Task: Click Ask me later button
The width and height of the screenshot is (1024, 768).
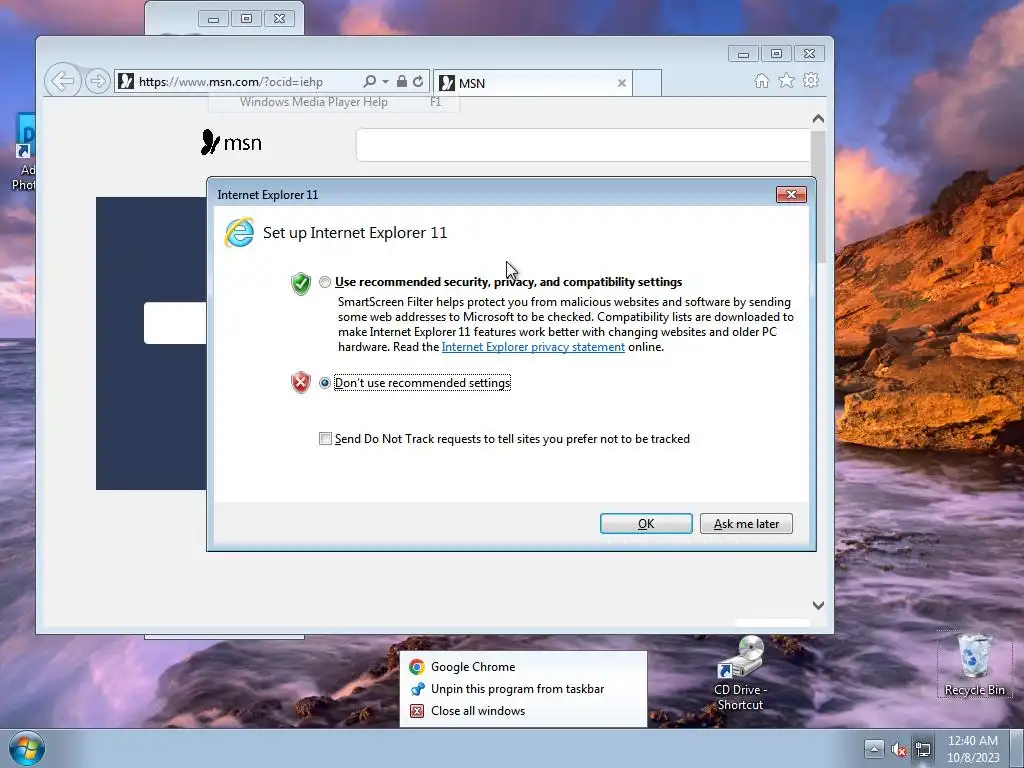Action: [746, 524]
